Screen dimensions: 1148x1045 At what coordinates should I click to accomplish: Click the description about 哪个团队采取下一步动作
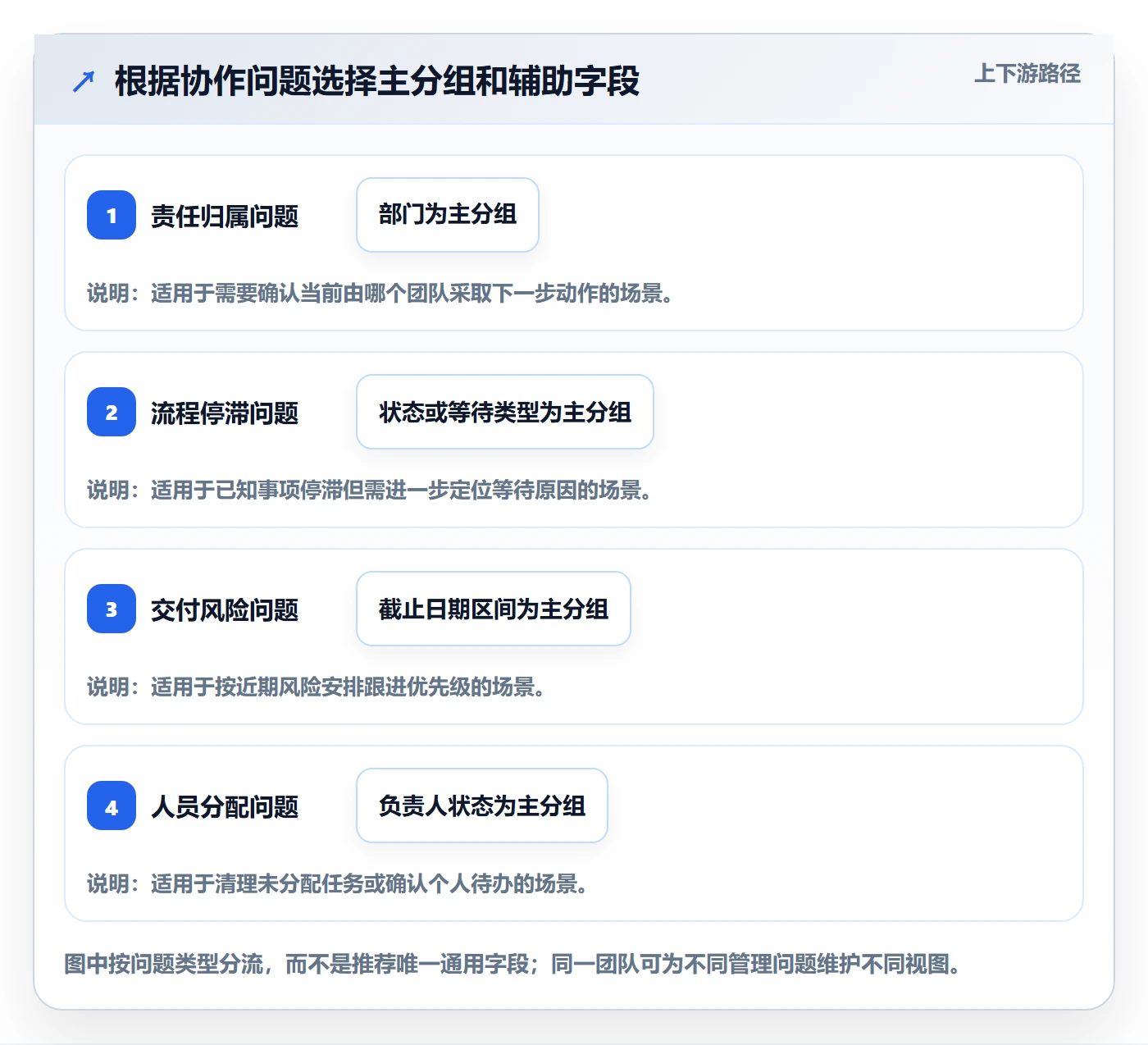pyautogui.click(x=381, y=294)
